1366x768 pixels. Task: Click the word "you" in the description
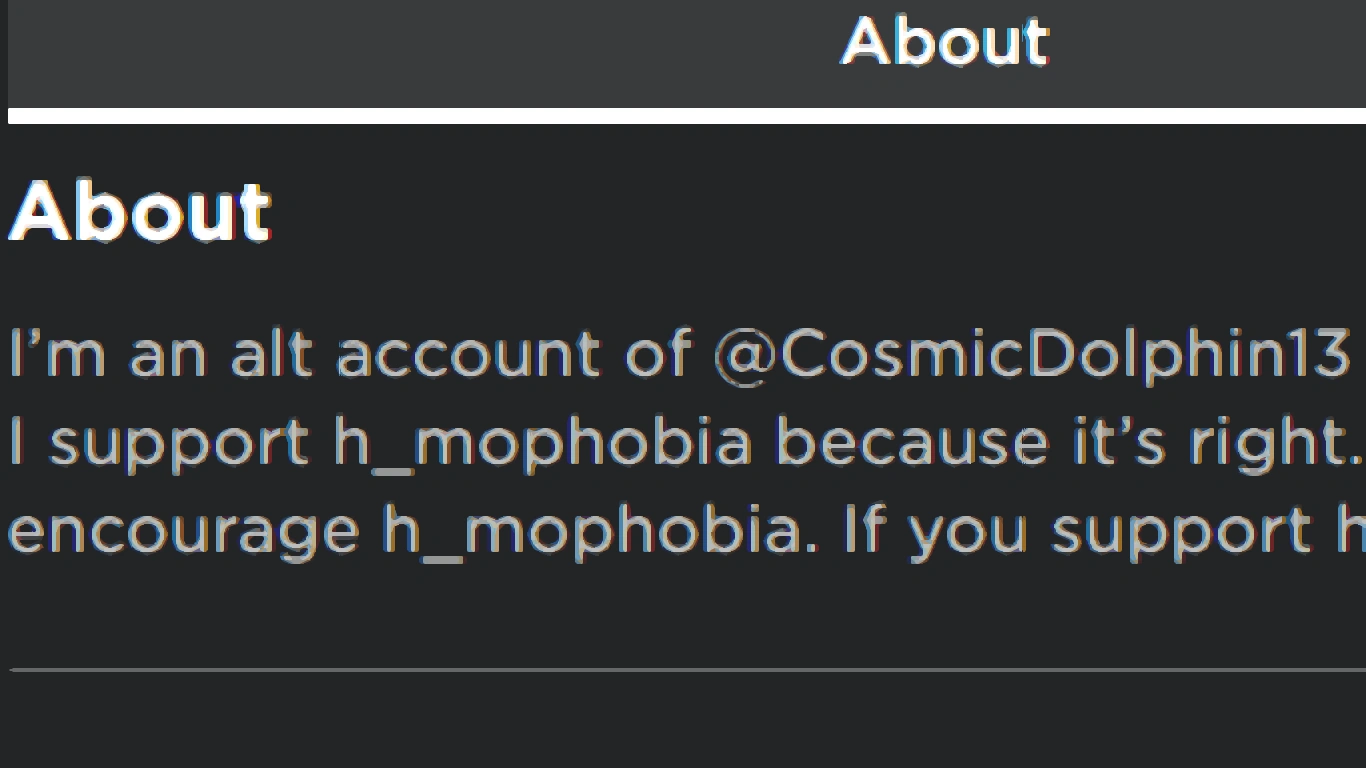(x=968, y=530)
